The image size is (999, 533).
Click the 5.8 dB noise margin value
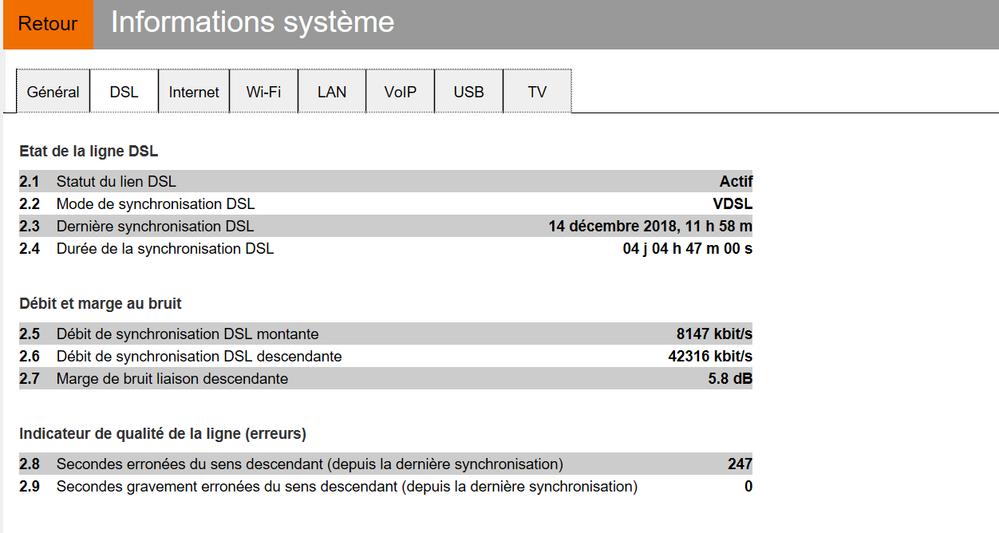(730, 379)
